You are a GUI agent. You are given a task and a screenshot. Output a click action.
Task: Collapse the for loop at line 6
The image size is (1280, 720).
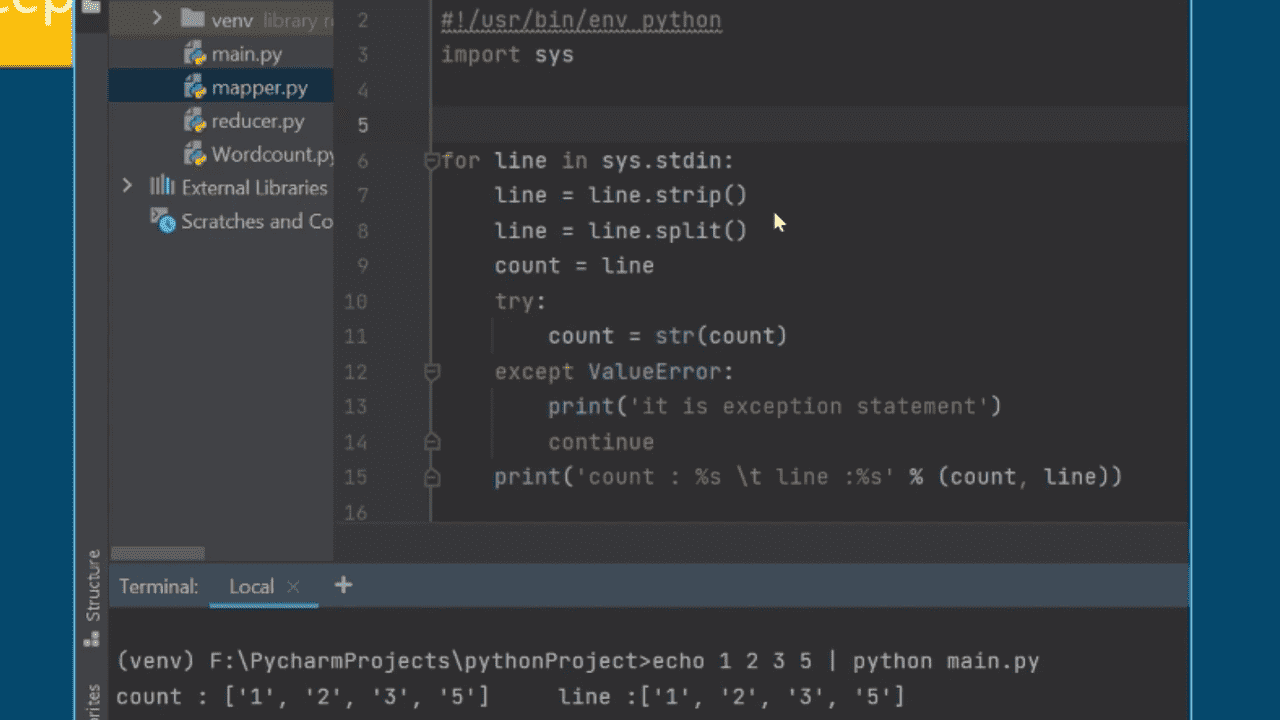[432, 161]
